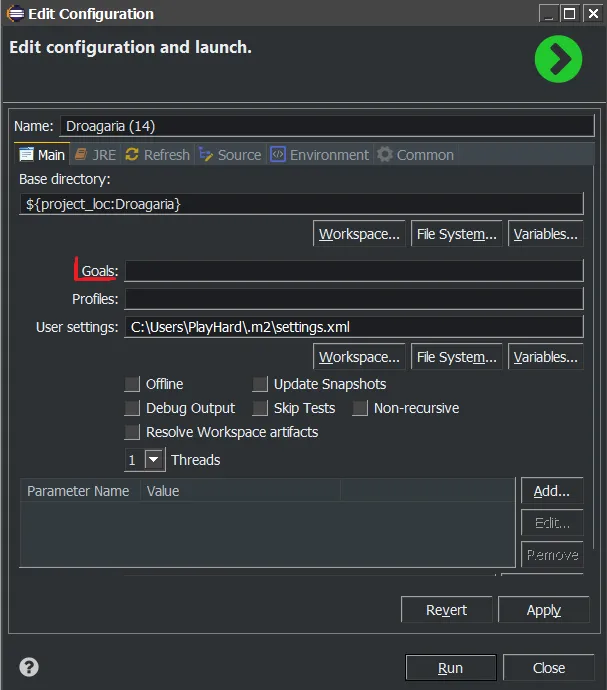607x690 pixels.
Task: Click into the Goals input field
Action: pos(353,271)
